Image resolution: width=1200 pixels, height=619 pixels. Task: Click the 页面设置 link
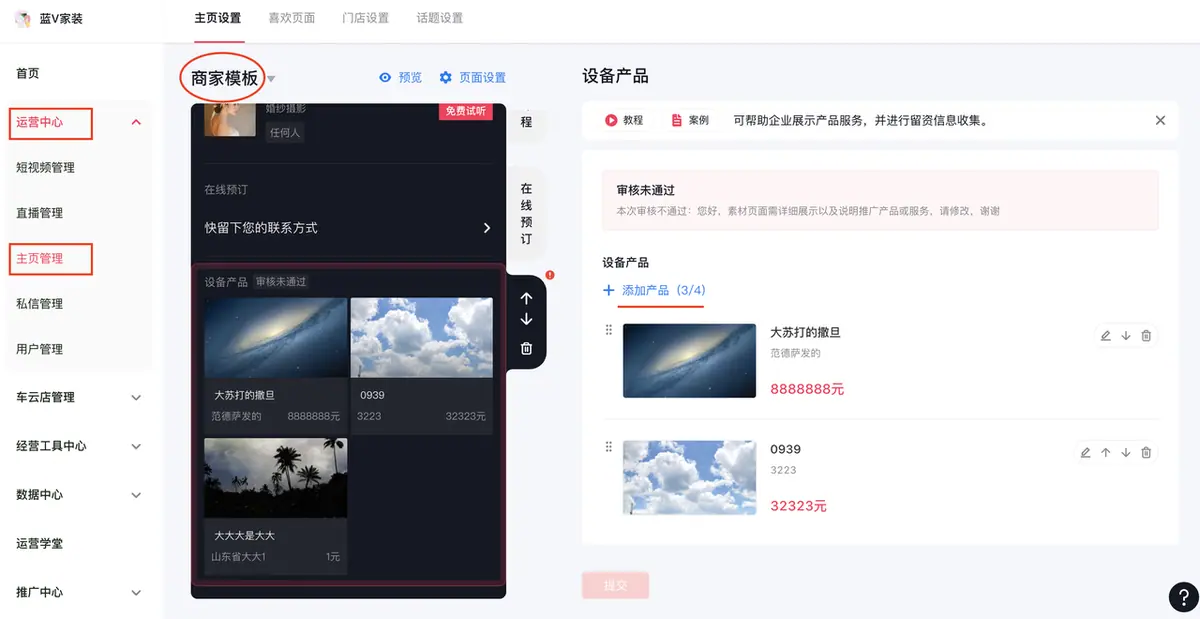point(483,78)
